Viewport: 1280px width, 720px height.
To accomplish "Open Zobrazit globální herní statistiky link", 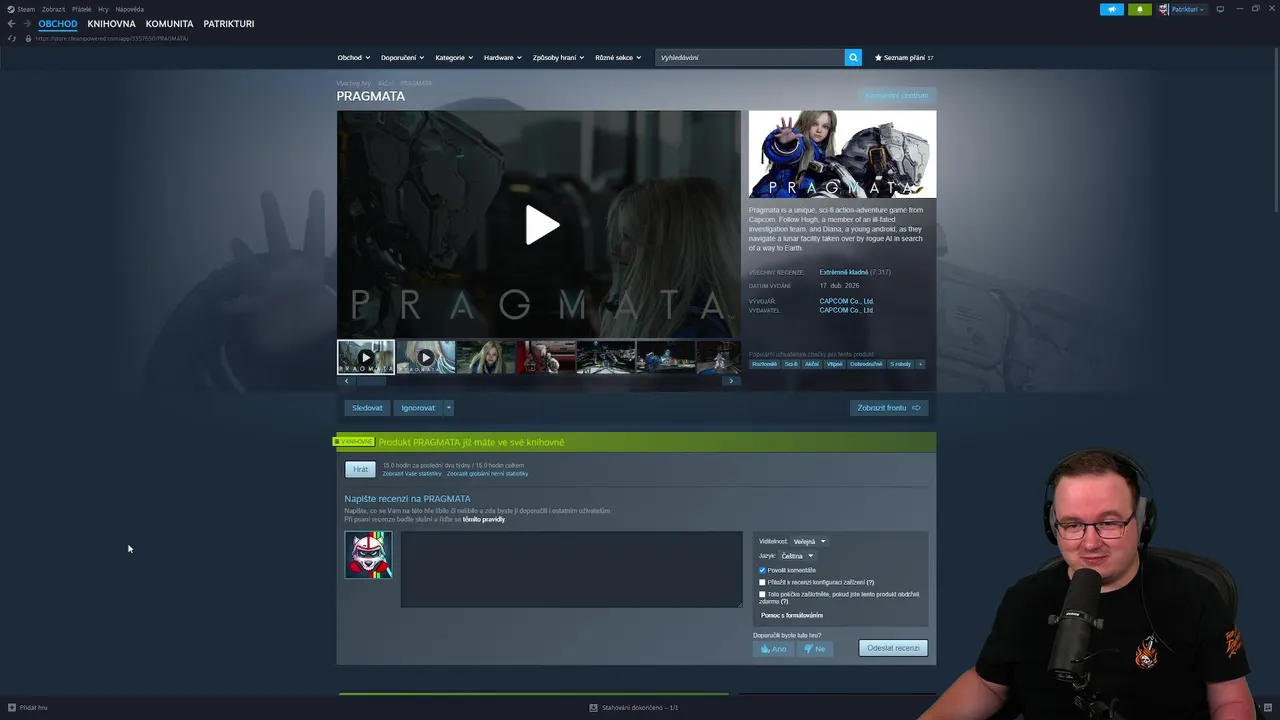I will pyautogui.click(x=487, y=473).
